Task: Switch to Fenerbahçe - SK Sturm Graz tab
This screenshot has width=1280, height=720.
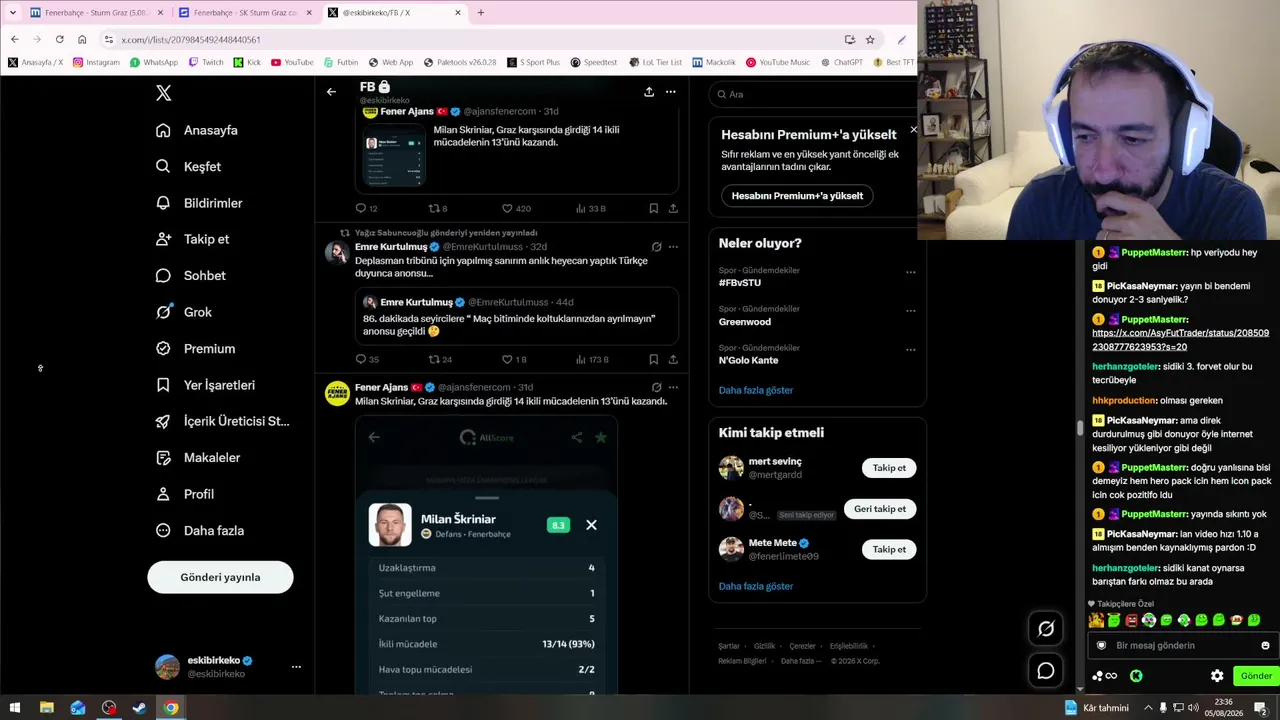Action: pyautogui.click(x=245, y=13)
